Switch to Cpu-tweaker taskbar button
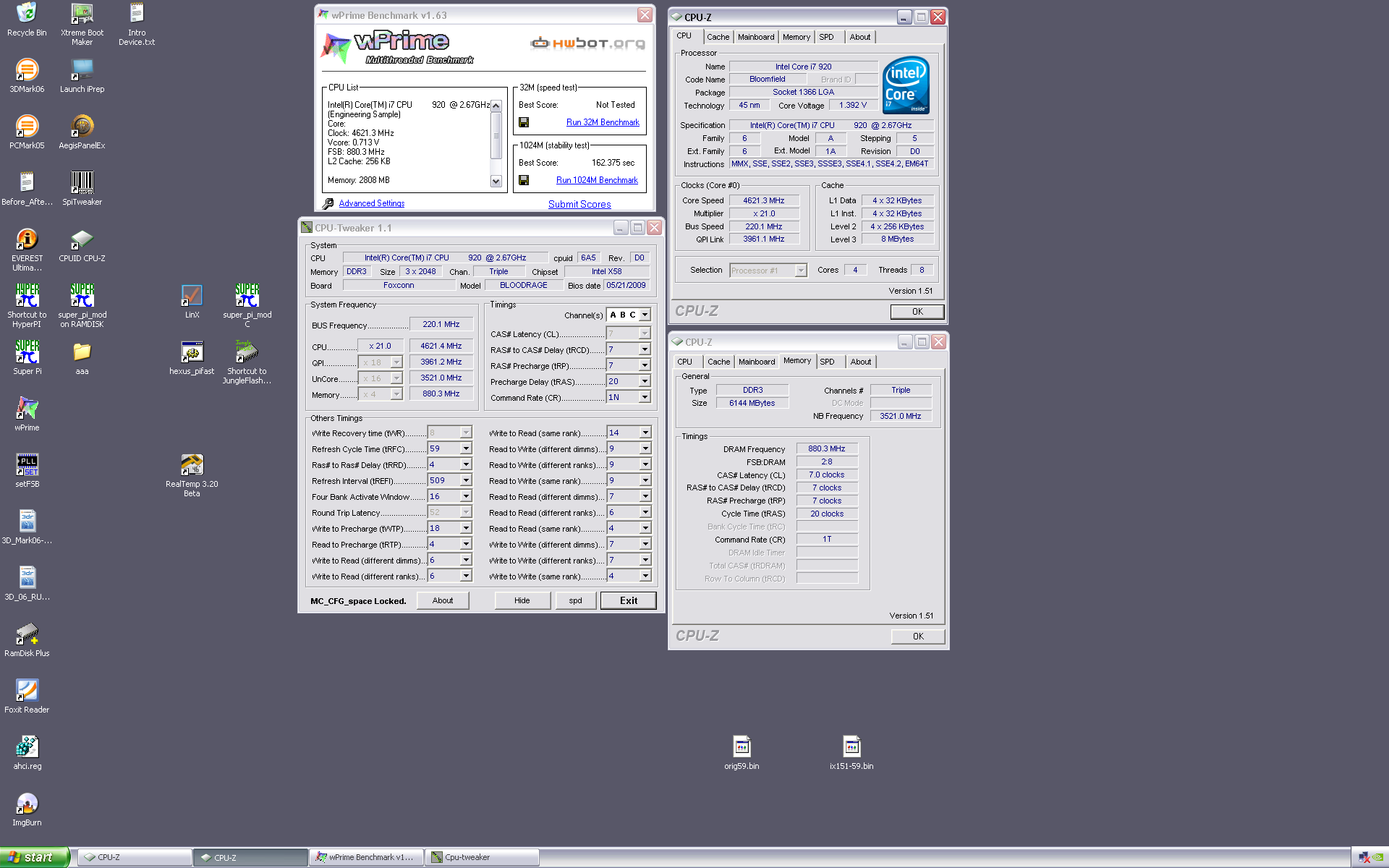 (482, 857)
